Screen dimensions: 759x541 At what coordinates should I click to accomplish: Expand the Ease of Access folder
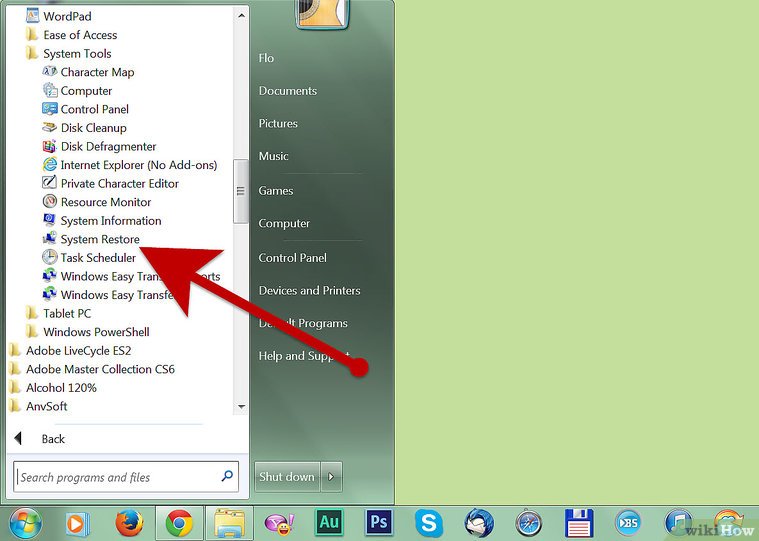coord(72,35)
